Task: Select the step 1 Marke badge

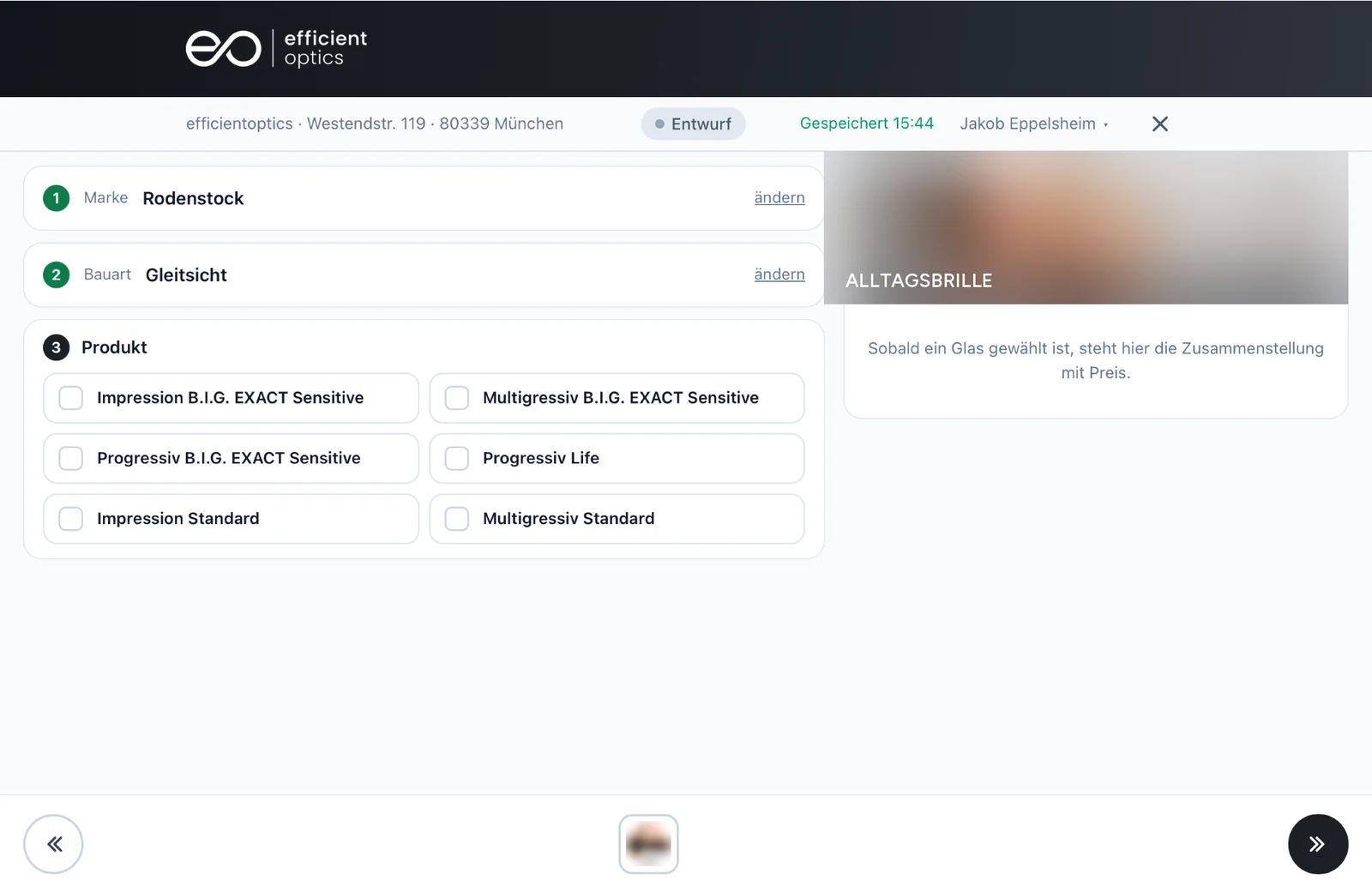Action: tap(57, 198)
